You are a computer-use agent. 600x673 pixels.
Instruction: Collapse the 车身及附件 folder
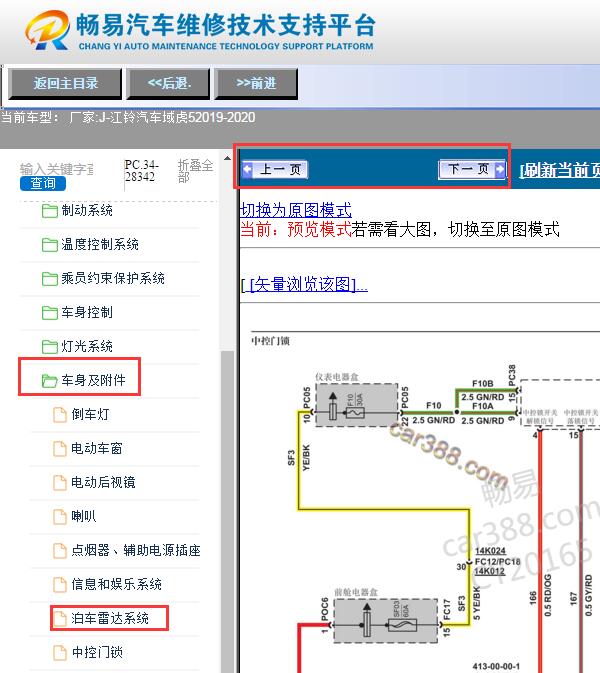click(93, 380)
